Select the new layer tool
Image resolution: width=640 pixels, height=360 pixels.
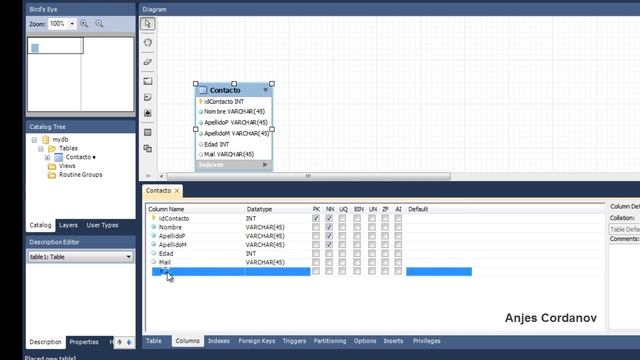[148, 81]
